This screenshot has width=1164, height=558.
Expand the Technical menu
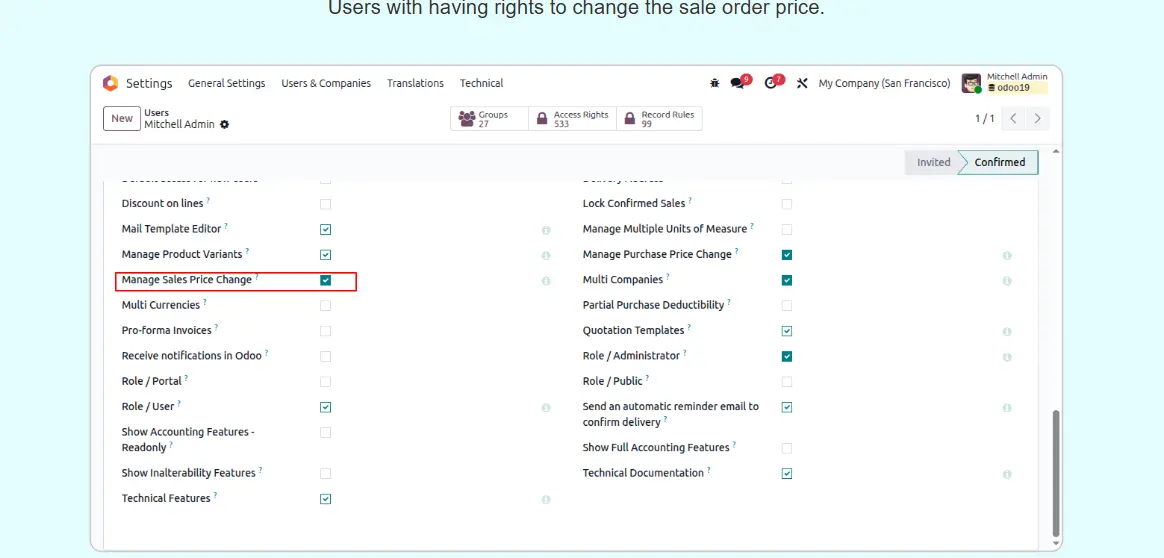tap(481, 83)
